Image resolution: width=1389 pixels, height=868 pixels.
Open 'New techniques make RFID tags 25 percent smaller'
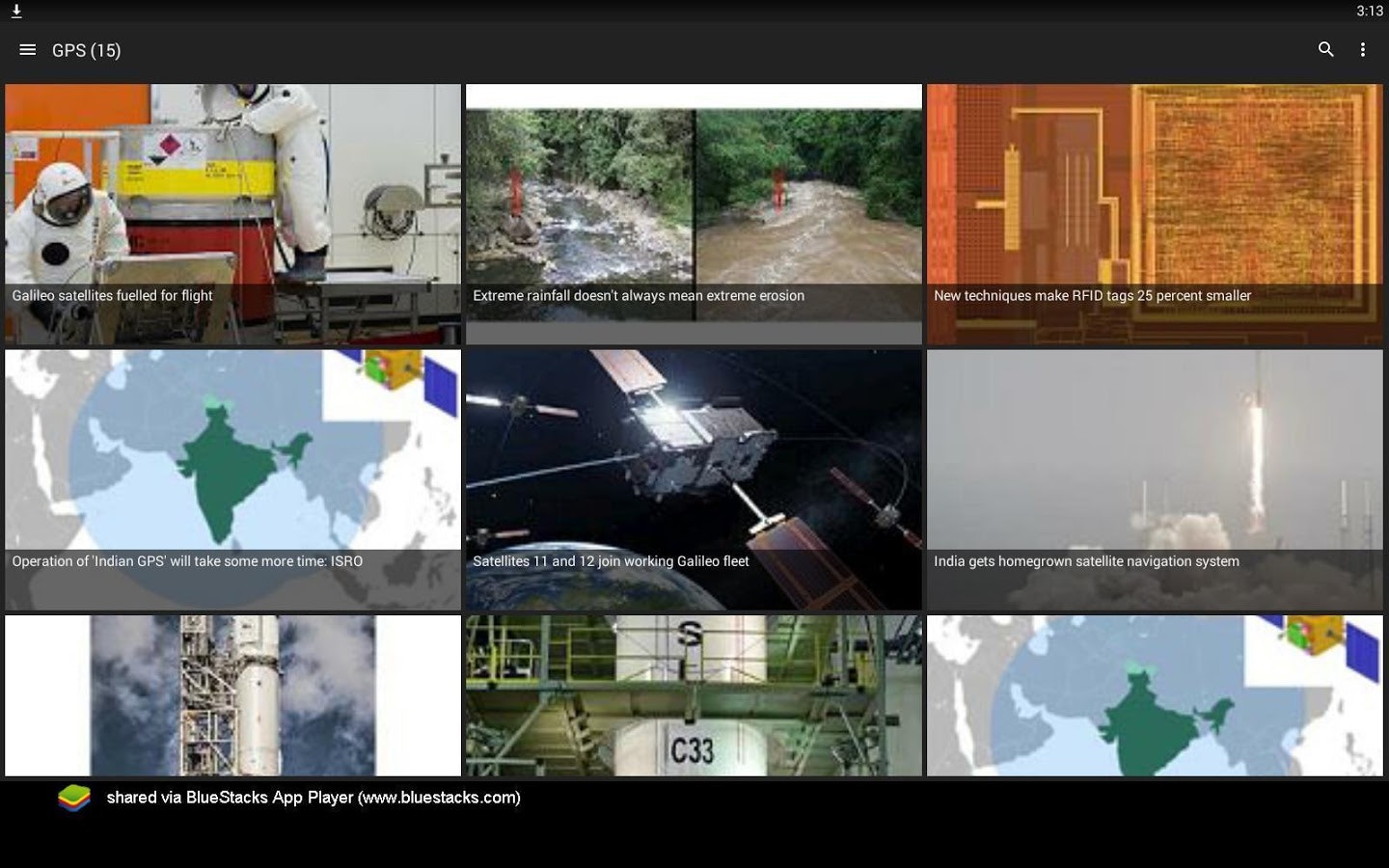click(1154, 214)
